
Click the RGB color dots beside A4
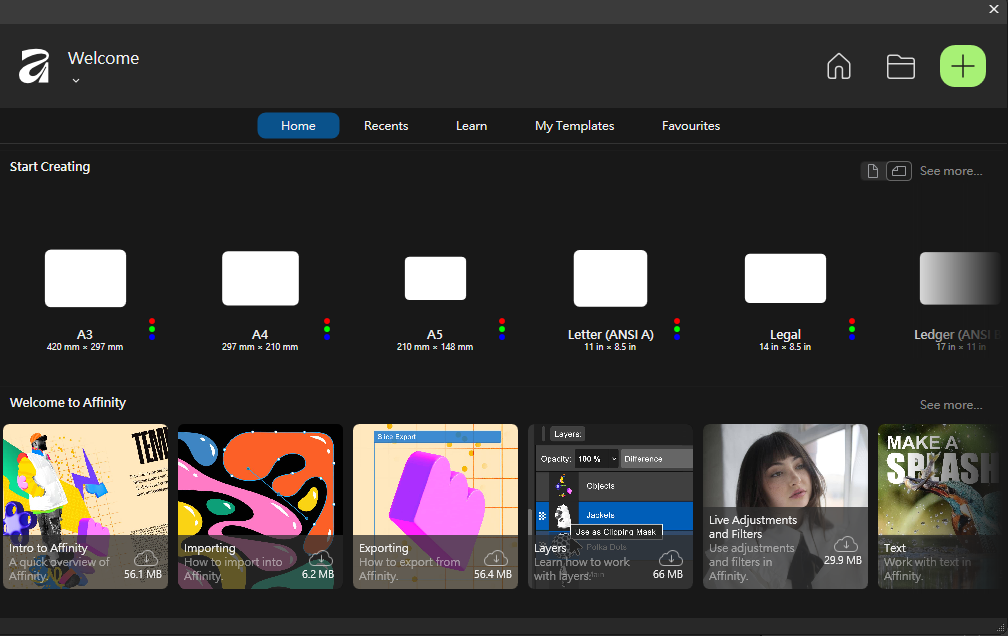point(327,329)
